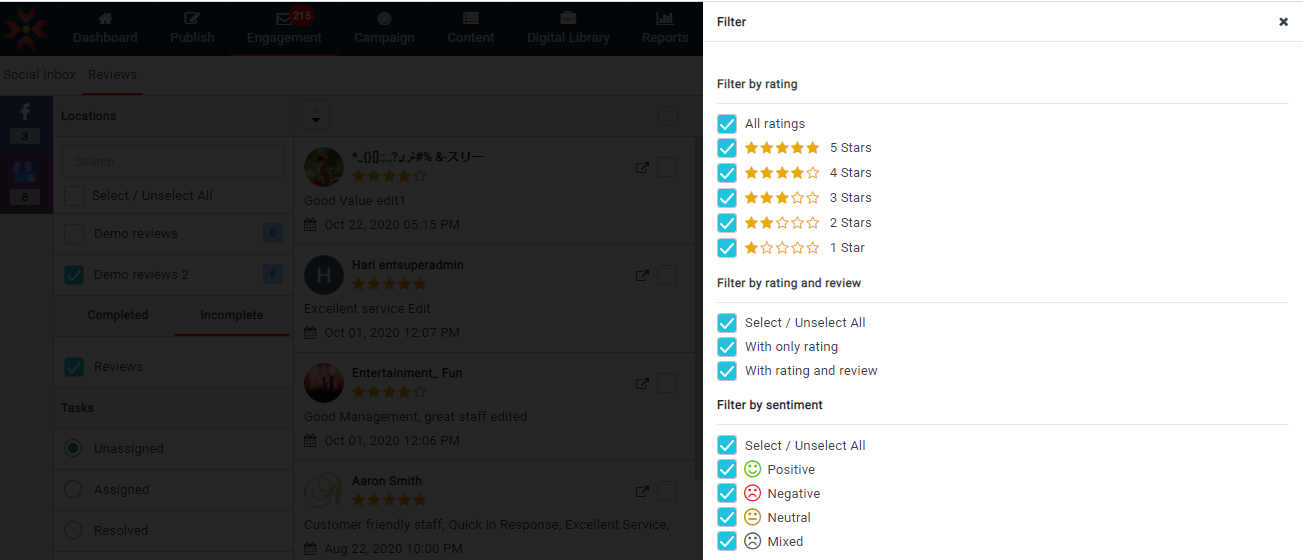Toggle the 5 Stars rating checkbox
The height and width of the screenshot is (560, 1303).
click(x=727, y=148)
